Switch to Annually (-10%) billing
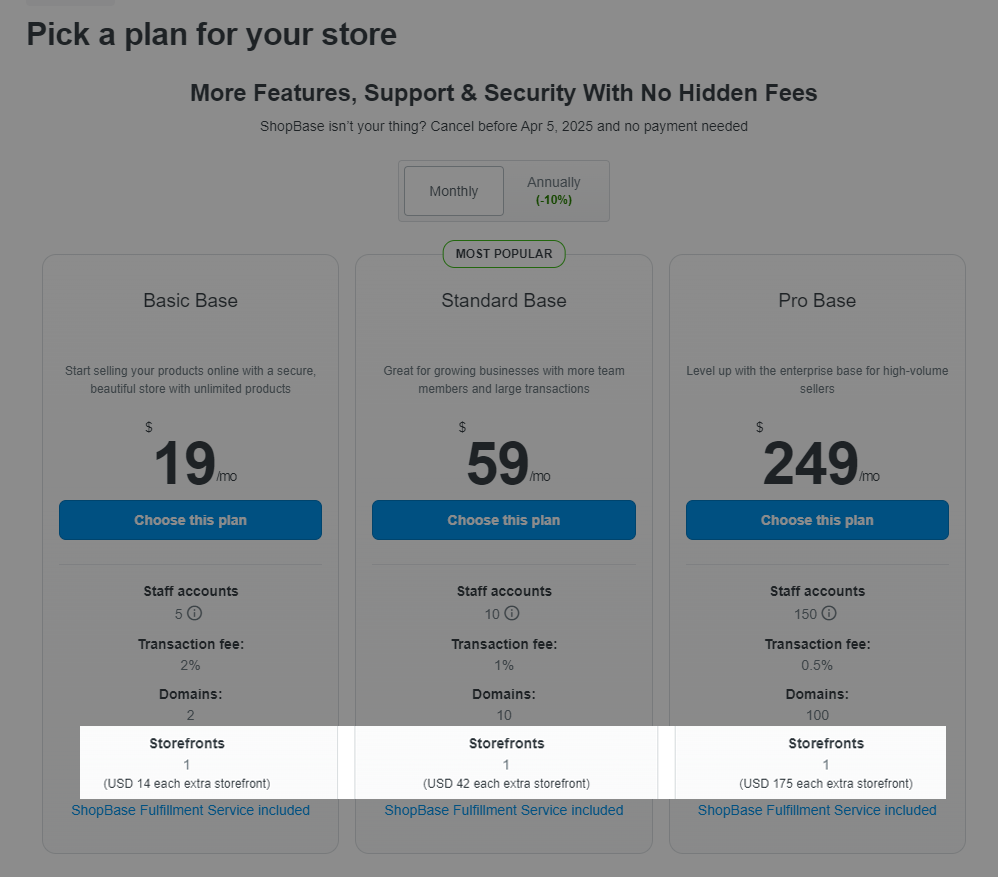998x877 pixels. pos(554,191)
